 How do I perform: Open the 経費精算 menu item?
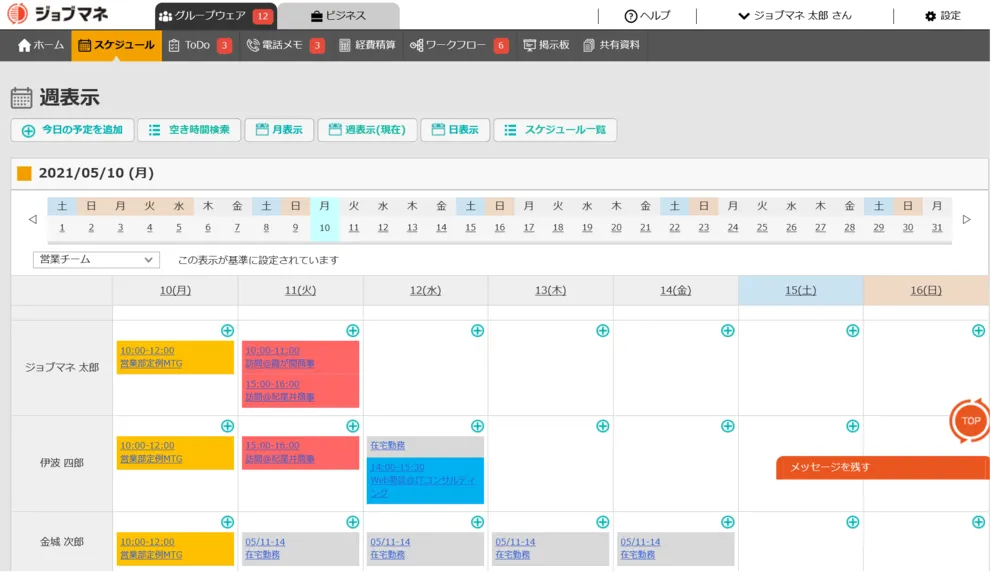pos(367,45)
